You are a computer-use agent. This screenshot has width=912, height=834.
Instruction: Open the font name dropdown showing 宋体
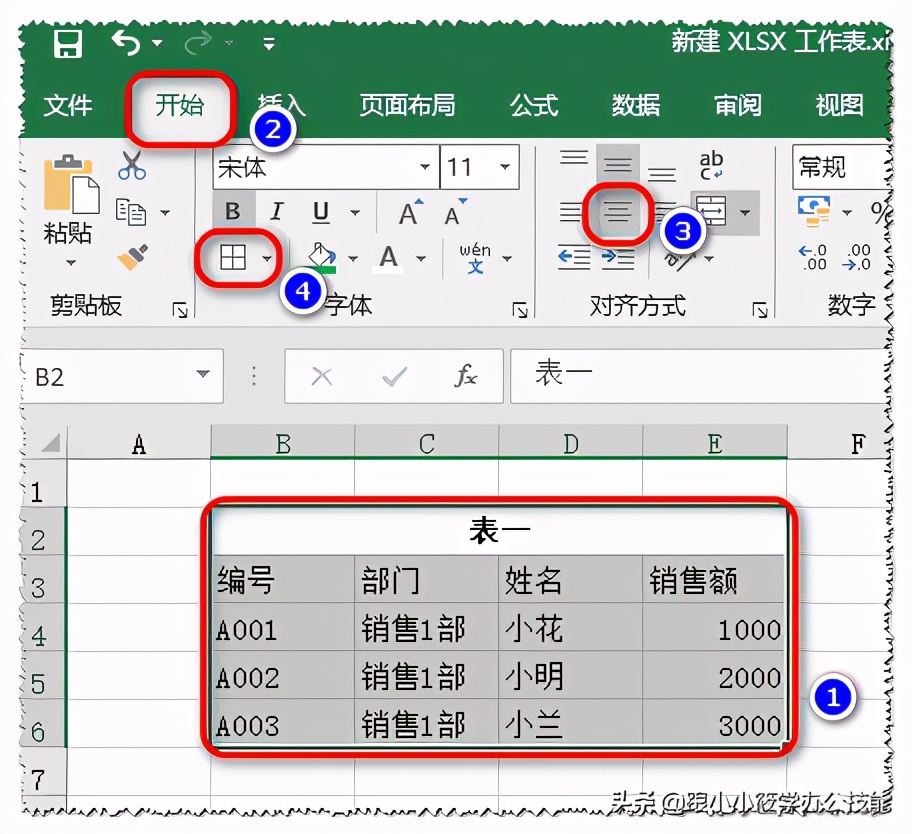coord(426,165)
